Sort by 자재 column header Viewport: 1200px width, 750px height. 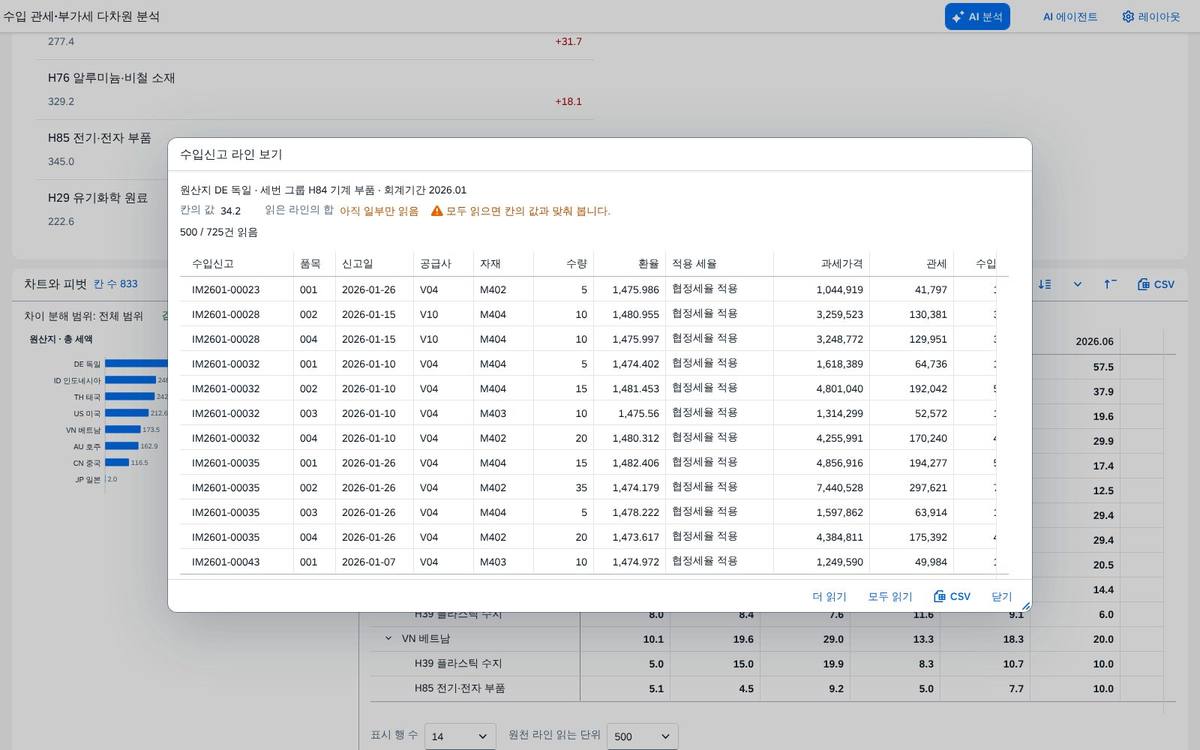click(x=503, y=264)
